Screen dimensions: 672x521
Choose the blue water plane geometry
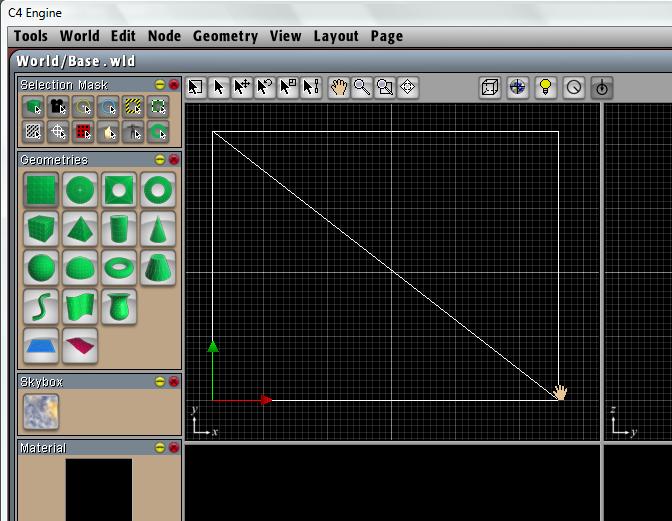pos(40,345)
